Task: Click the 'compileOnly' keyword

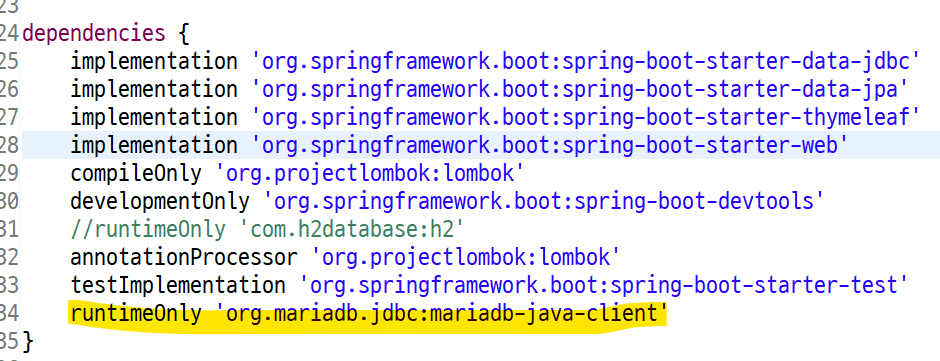Action: (x=136, y=173)
